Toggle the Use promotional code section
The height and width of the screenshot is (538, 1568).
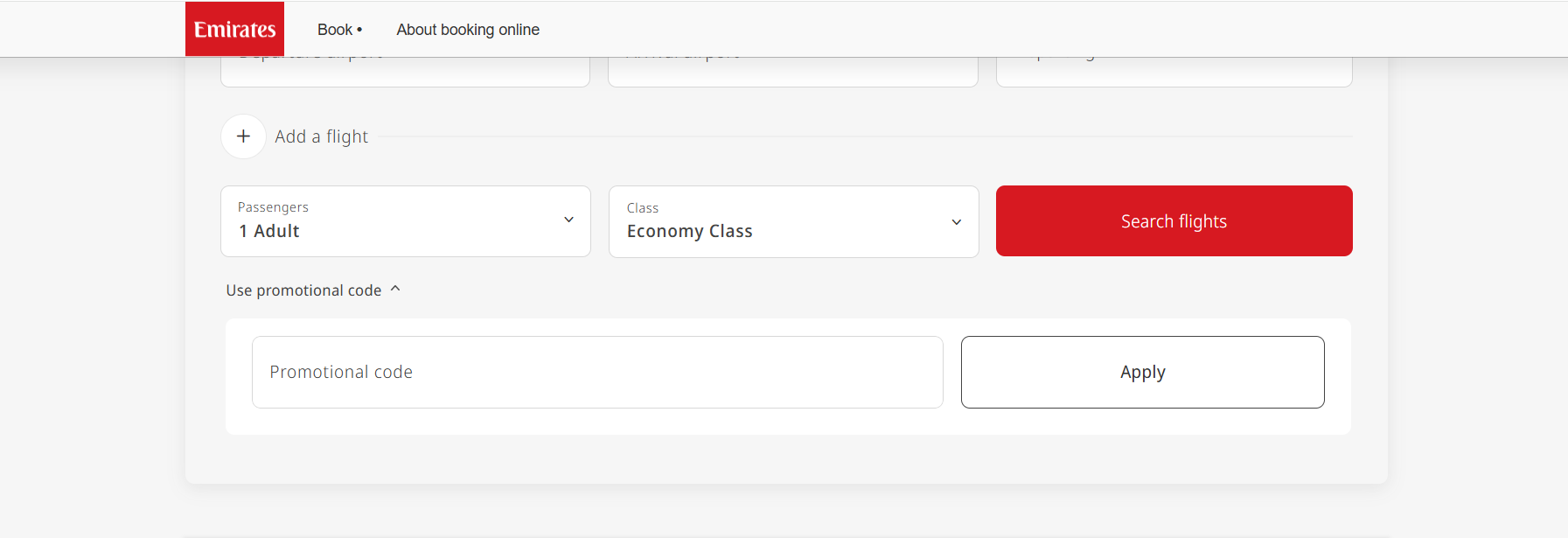pyautogui.click(x=303, y=290)
